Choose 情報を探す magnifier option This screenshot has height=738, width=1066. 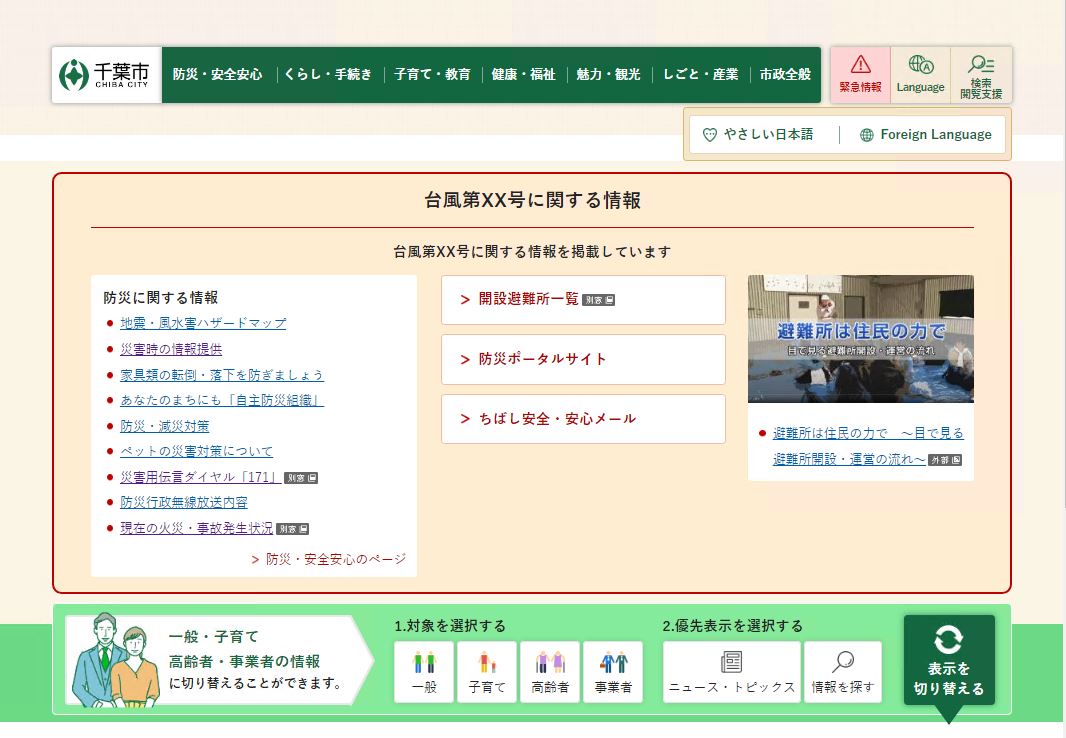(x=843, y=671)
